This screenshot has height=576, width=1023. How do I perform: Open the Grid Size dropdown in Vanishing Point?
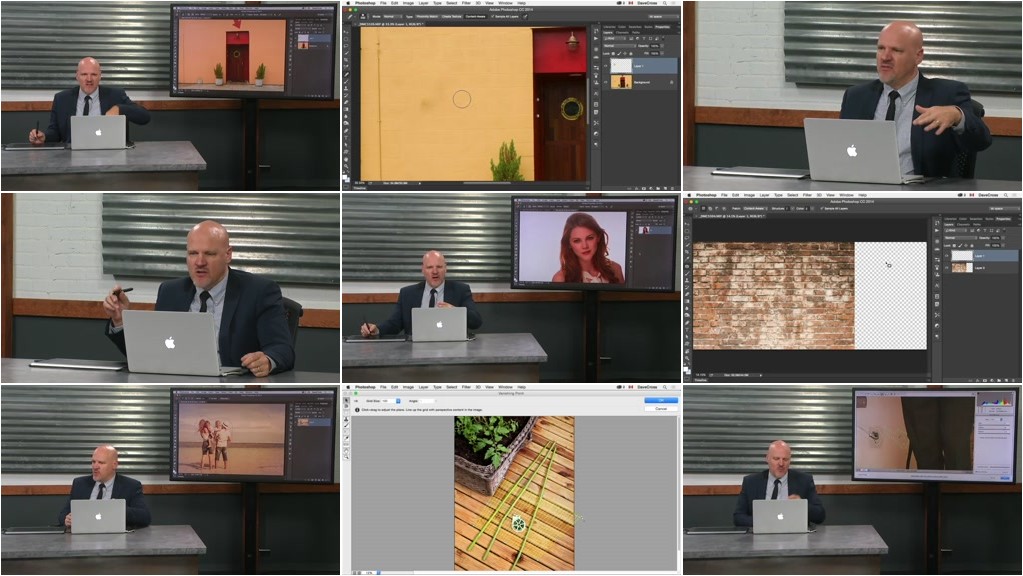point(398,401)
